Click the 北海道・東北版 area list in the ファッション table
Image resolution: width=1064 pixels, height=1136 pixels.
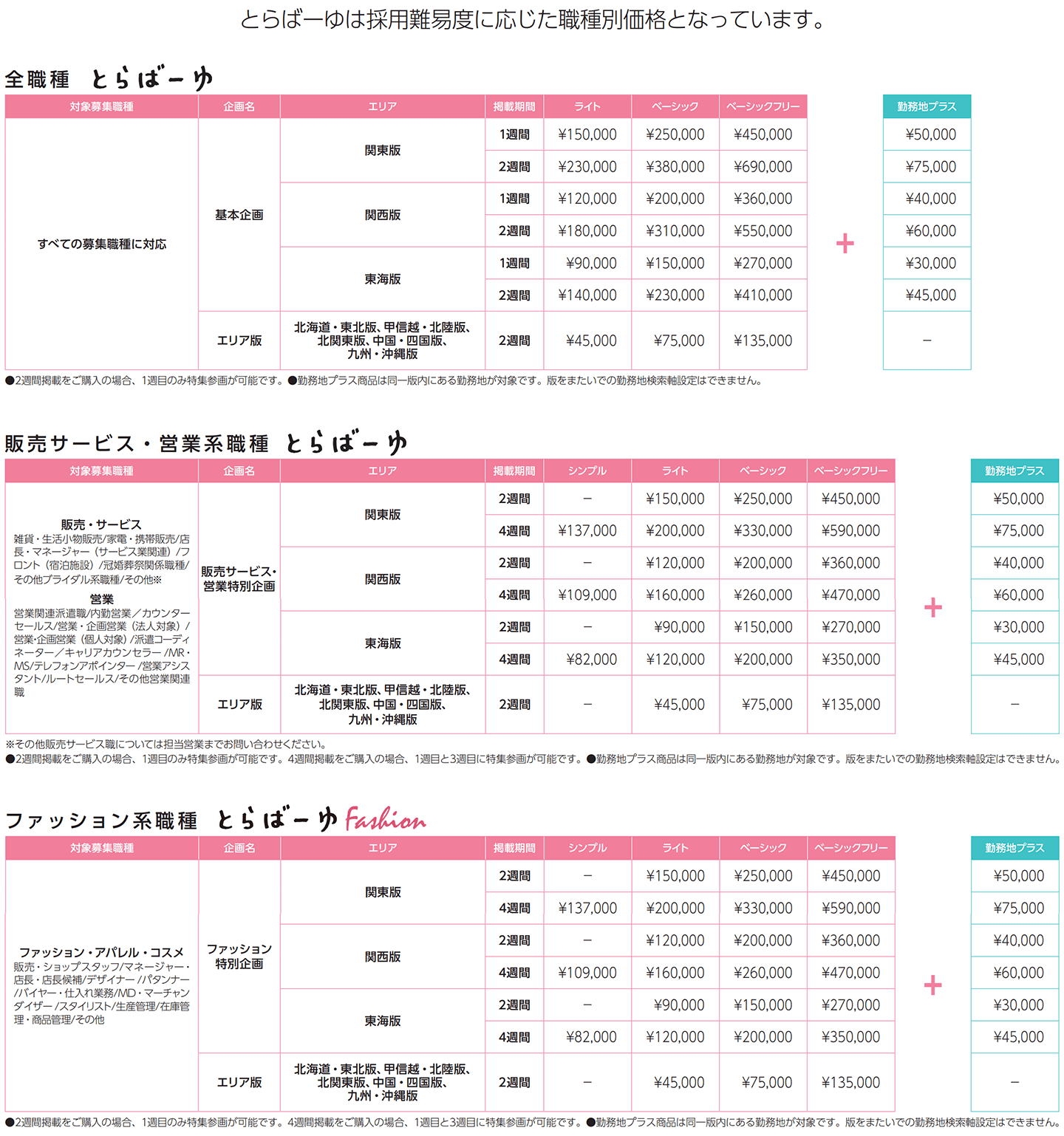pos(383,1082)
